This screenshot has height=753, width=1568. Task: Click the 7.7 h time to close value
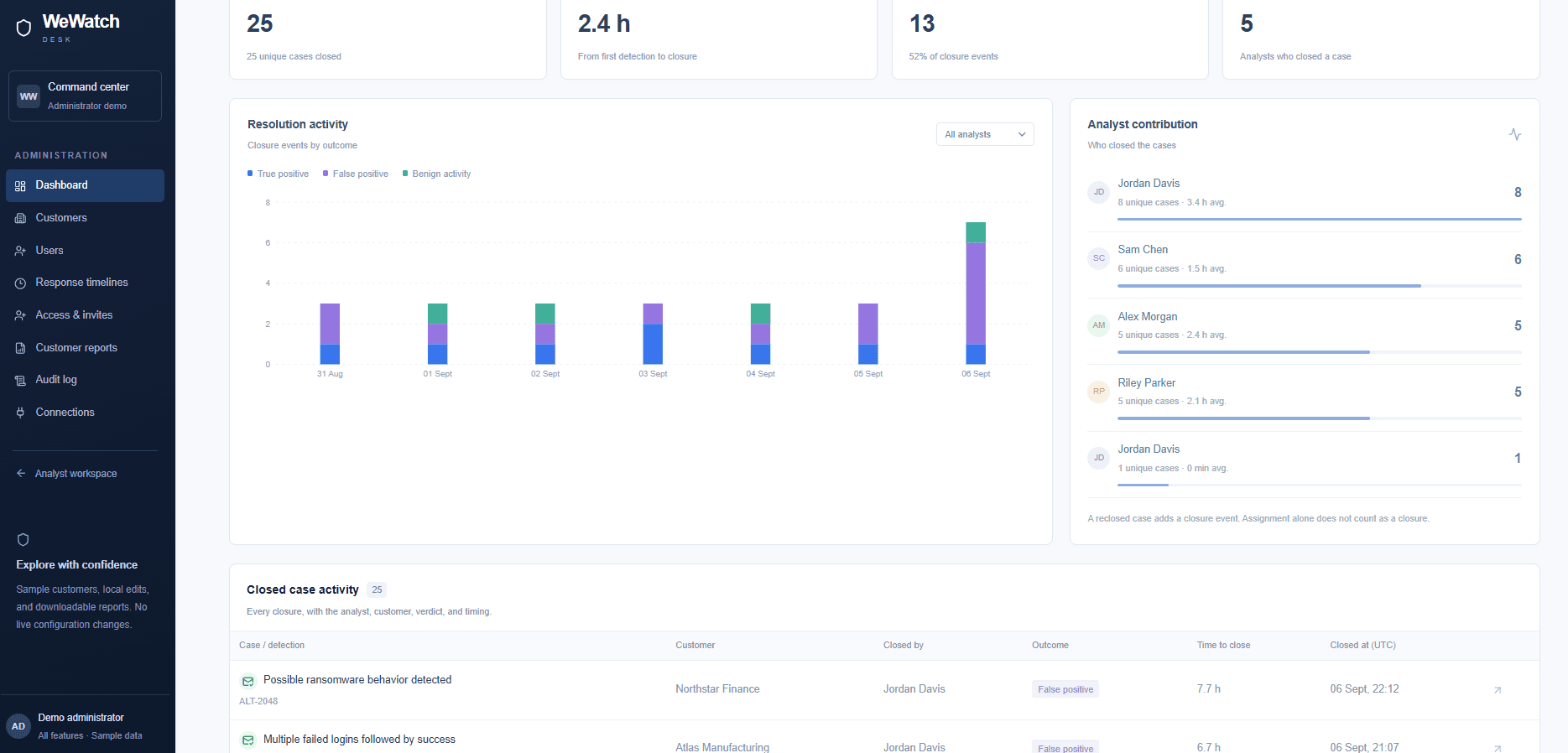point(1208,689)
